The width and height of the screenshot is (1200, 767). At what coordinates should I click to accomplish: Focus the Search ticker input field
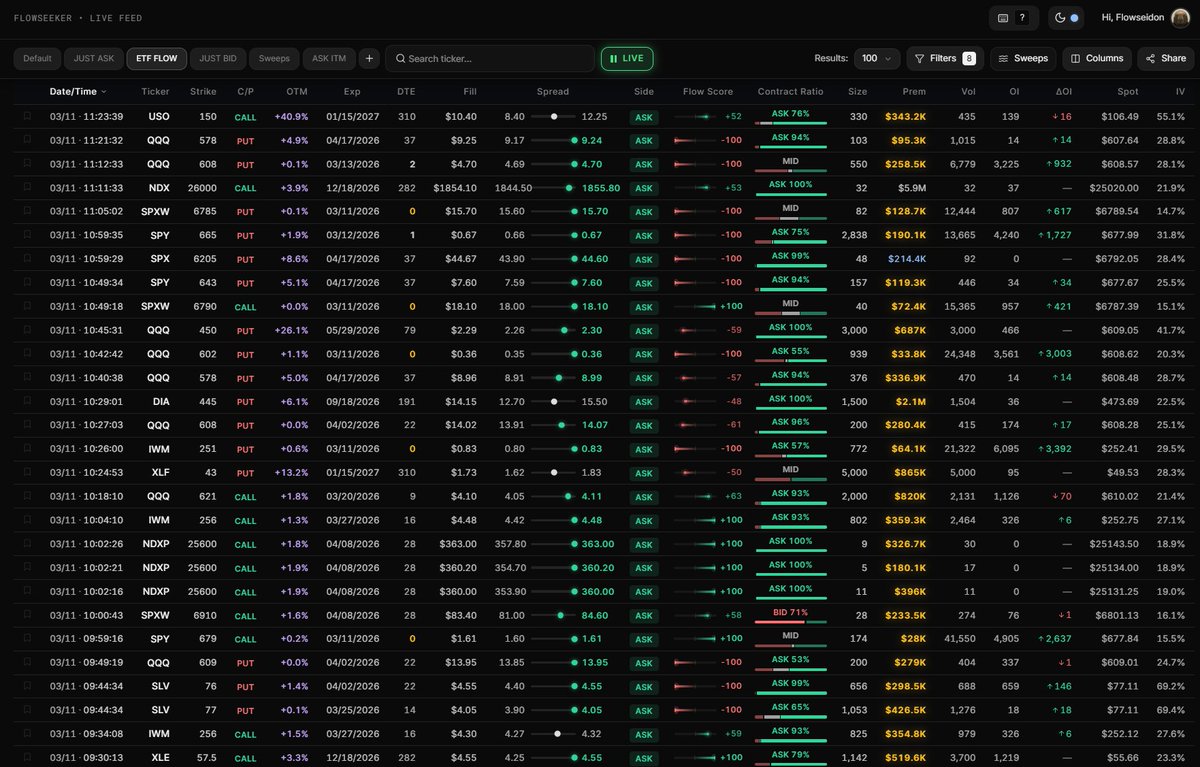pos(490,58)
